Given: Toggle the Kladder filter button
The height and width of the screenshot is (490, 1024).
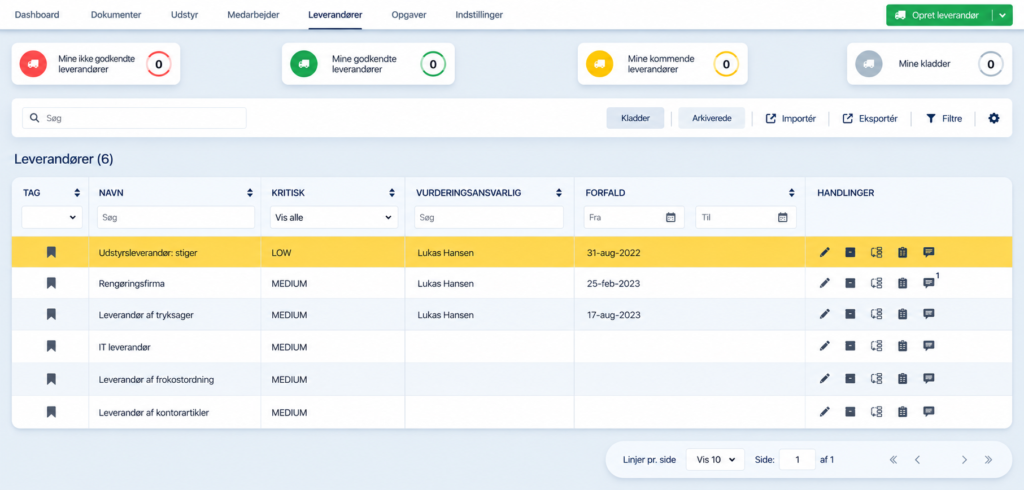Looking at the screenshot, I should tap(635, 118).
